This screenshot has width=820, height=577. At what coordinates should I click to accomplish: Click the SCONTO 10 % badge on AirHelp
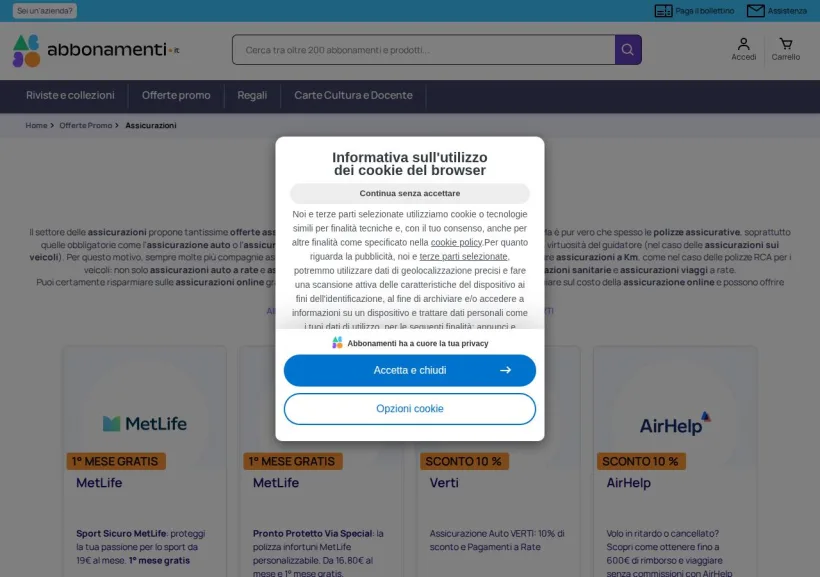pyautogui.click(x=641, y=461)
